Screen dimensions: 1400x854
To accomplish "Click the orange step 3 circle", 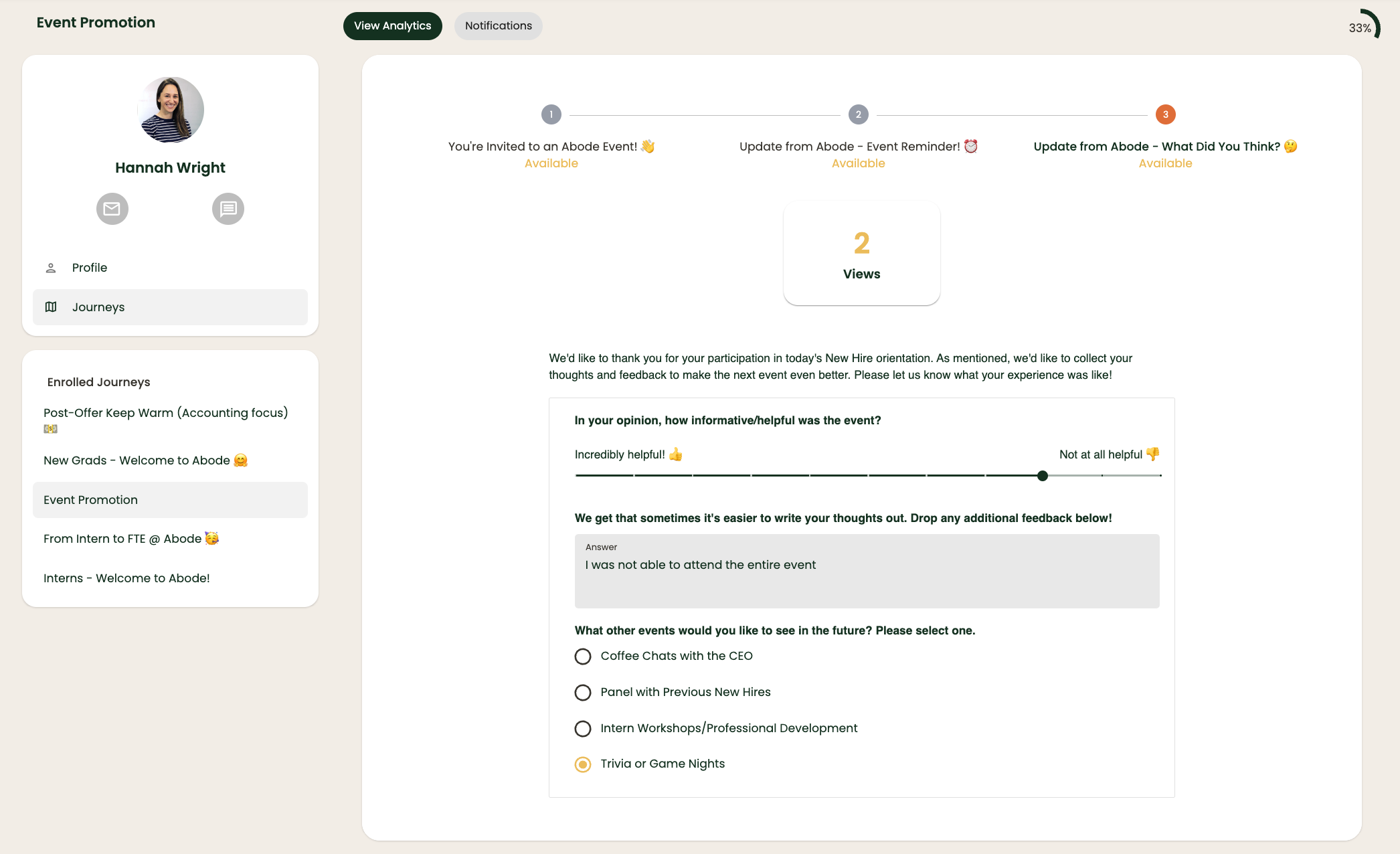I will pyautogui.click(x=1166, y=114).
